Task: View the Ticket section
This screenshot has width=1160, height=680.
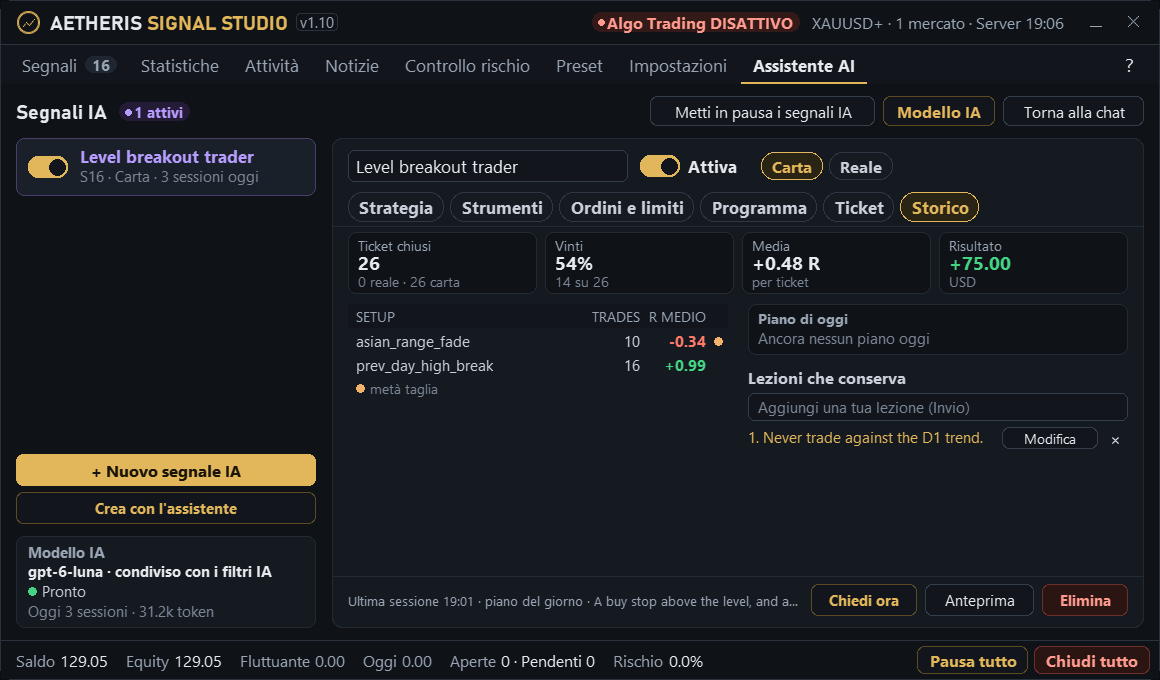Action: tap(859, 208)
